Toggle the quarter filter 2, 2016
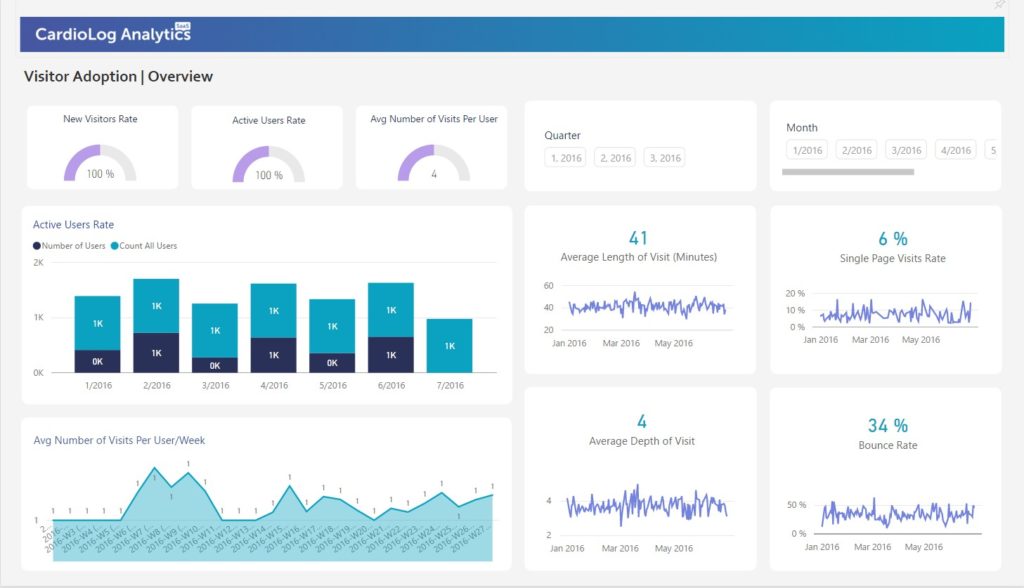The height and width of the screenshot is (588, 1024). point(614,156)
